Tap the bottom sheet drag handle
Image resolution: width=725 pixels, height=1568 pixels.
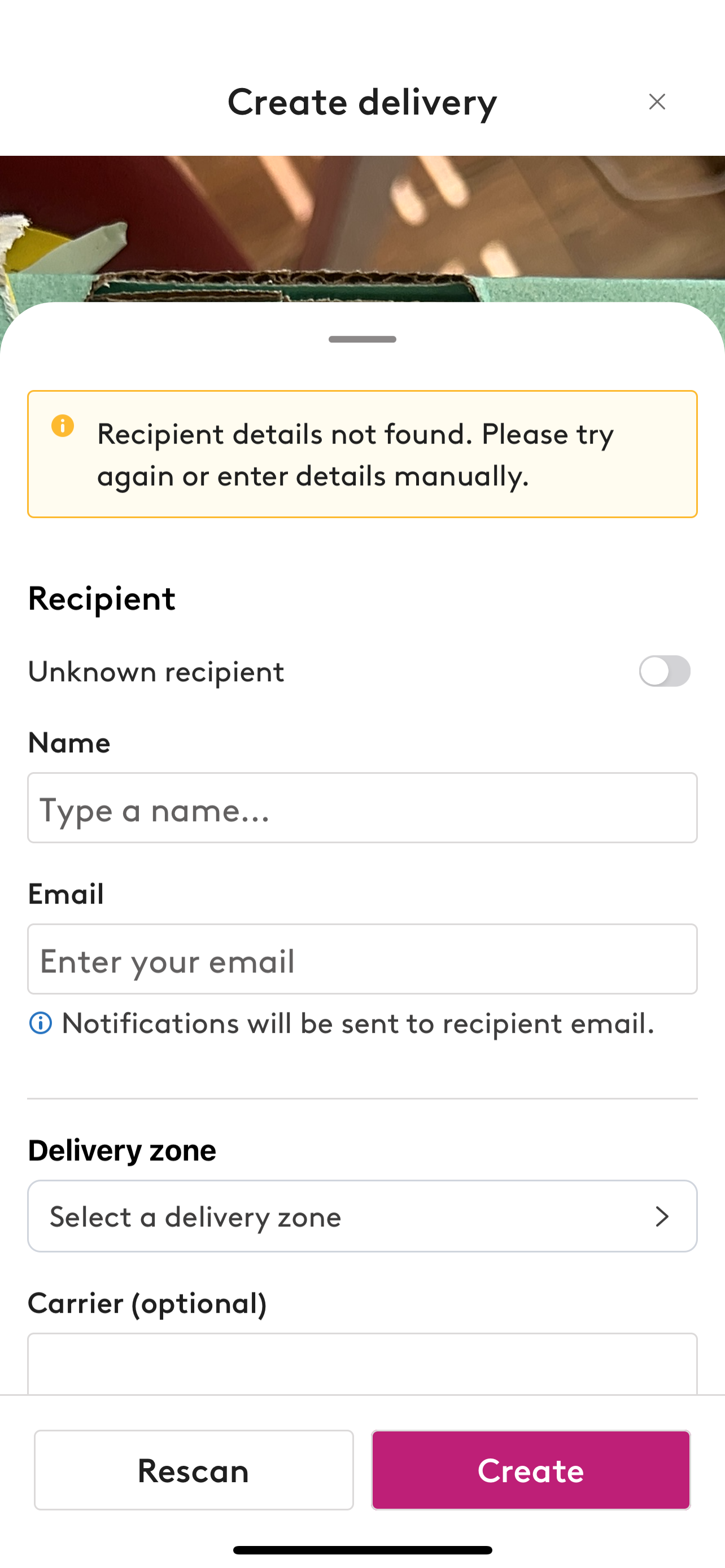pyautogui.click(x=362, y=339)
